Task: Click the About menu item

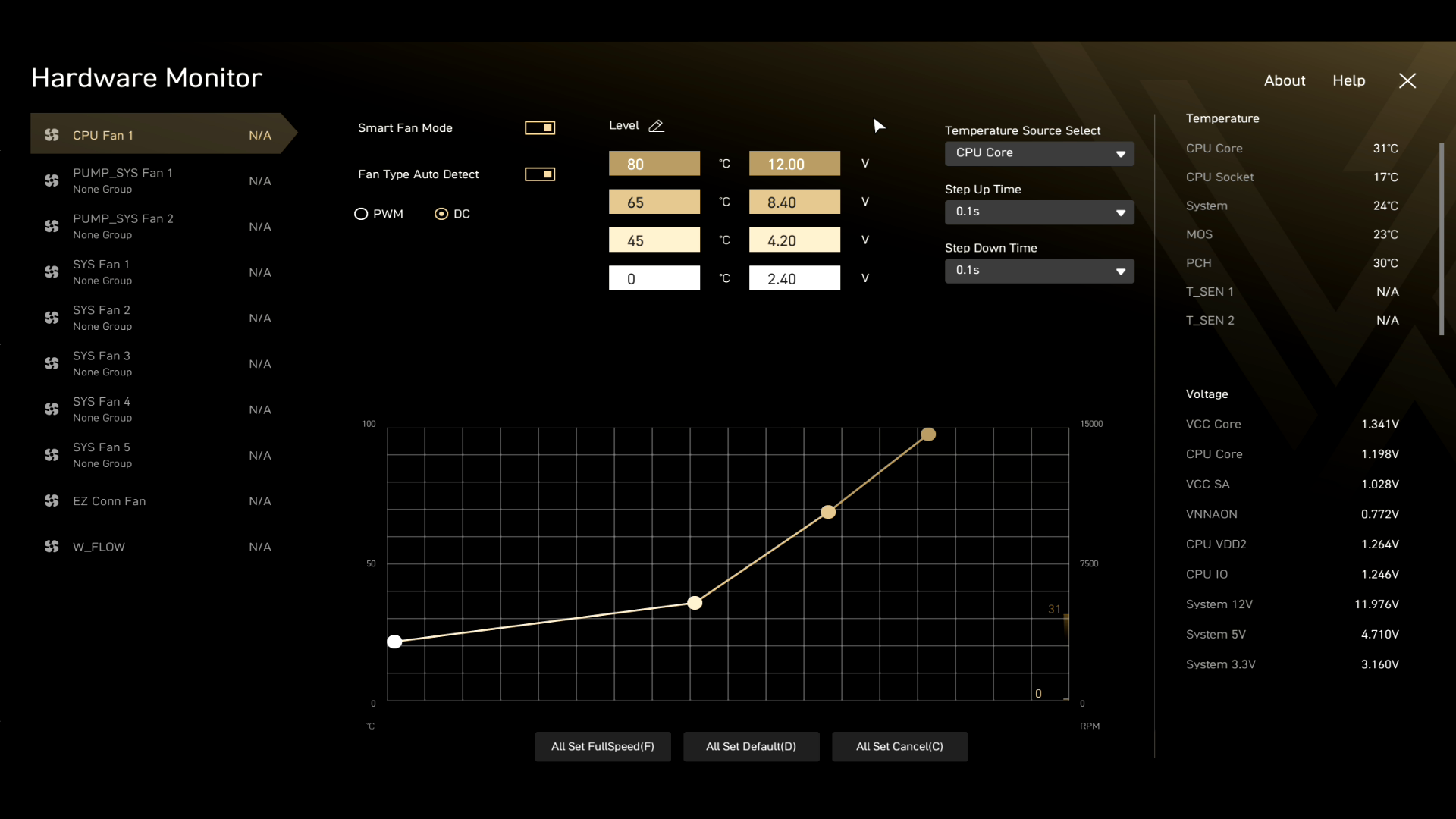Action: click(x=1284, y=80)
